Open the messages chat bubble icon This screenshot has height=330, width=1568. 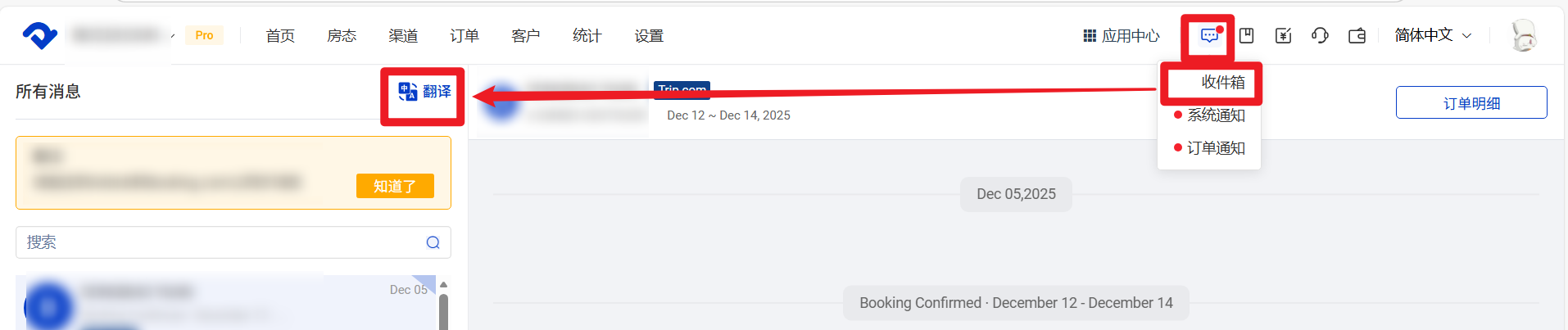(1208, 35)
